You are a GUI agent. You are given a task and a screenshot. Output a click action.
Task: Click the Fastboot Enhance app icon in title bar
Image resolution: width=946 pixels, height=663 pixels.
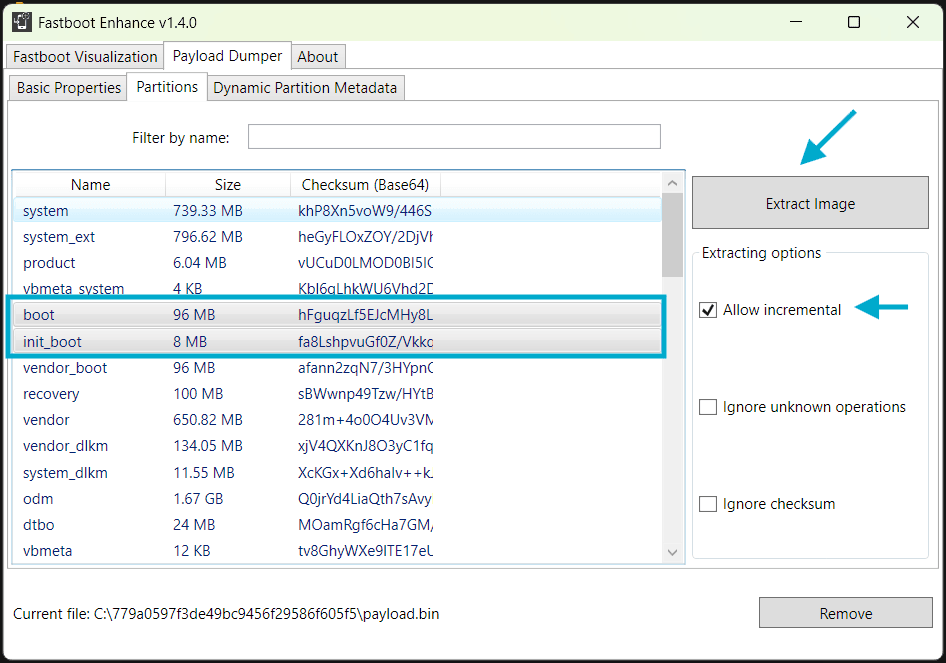[22, 22]
